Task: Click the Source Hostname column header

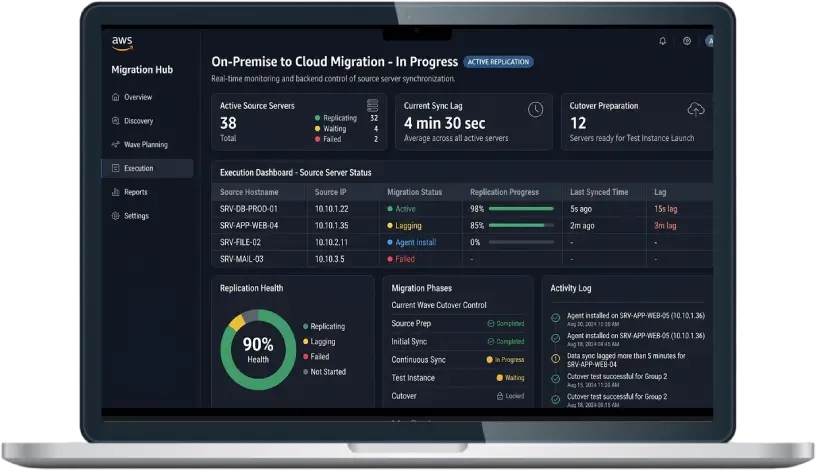Action: click(249, 192)
